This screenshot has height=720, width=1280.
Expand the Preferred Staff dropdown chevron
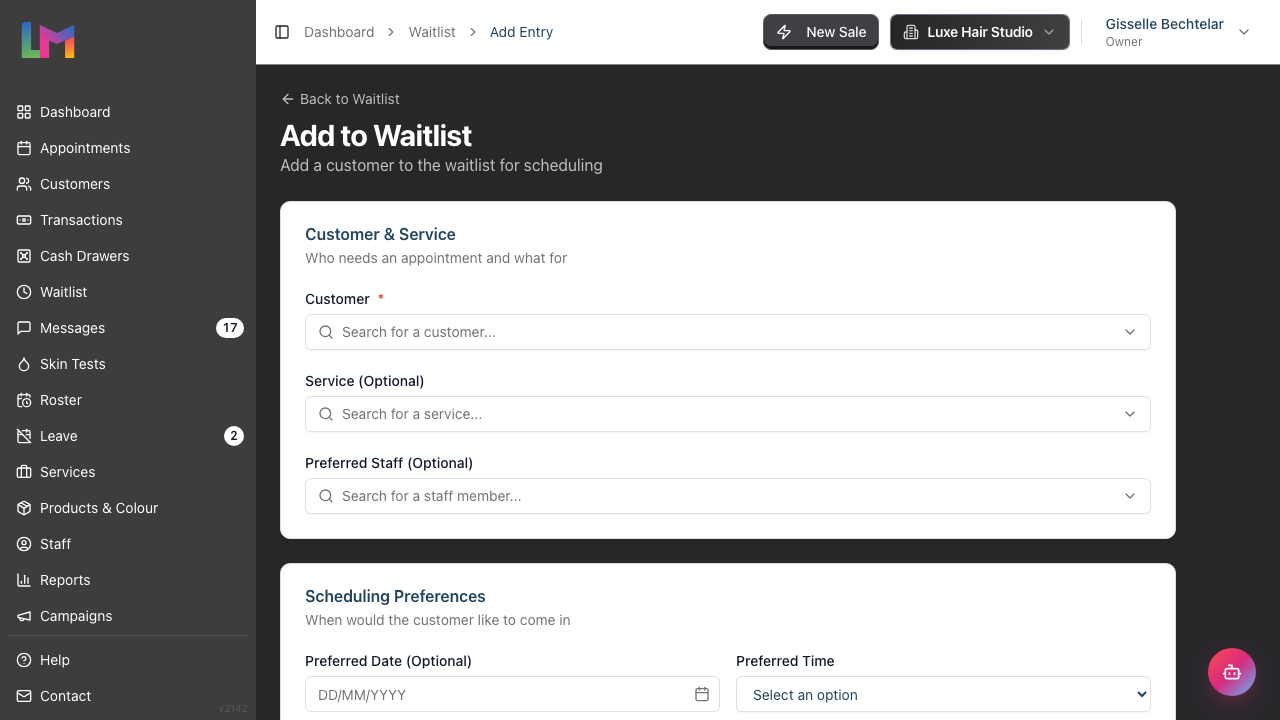(1130, 496)
